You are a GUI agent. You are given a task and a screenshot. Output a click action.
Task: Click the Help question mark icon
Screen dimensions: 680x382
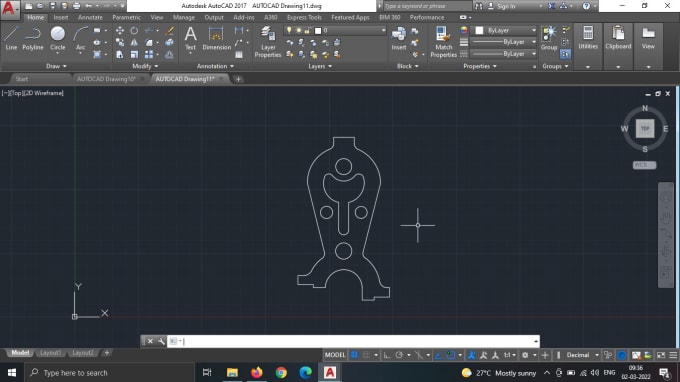click(x=586, y=6)
